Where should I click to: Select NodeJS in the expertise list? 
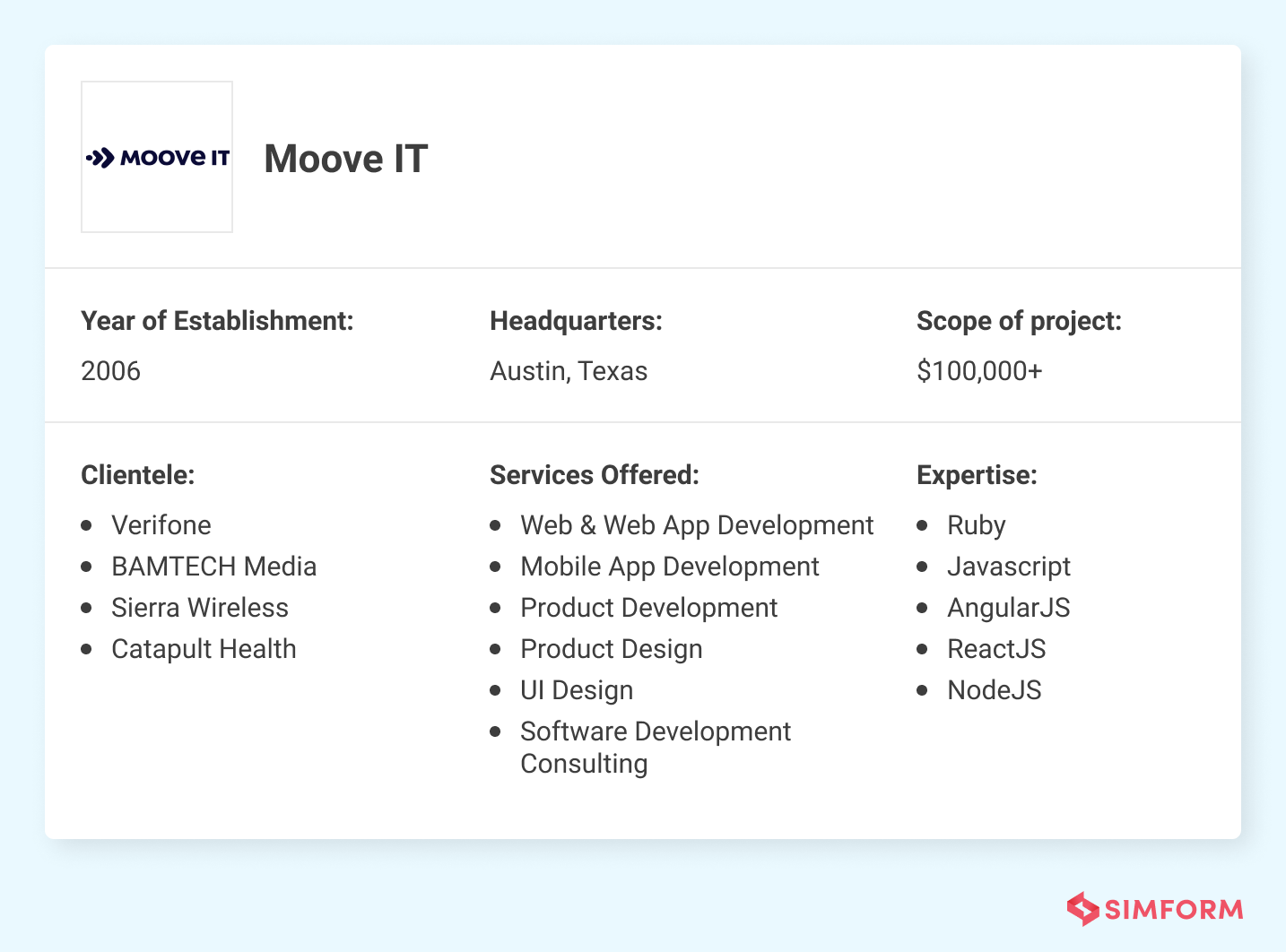[x=995, y=690]
